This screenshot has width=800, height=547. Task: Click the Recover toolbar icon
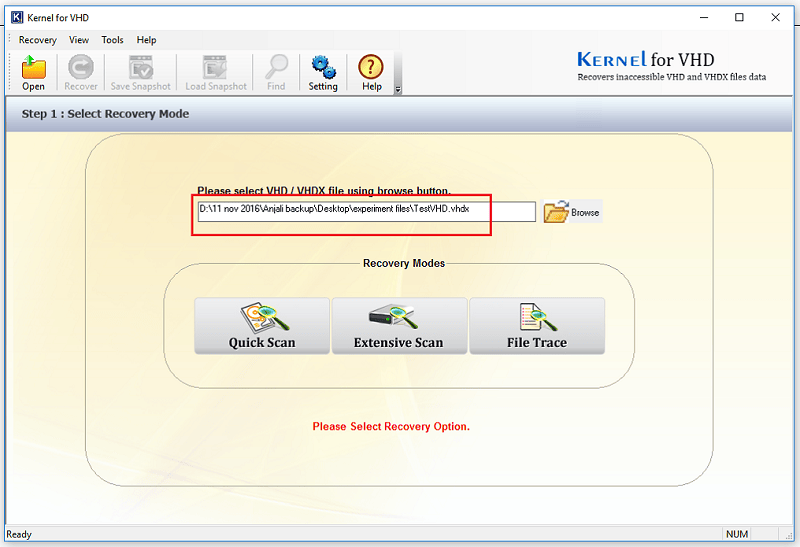click(x=81, y=73)
